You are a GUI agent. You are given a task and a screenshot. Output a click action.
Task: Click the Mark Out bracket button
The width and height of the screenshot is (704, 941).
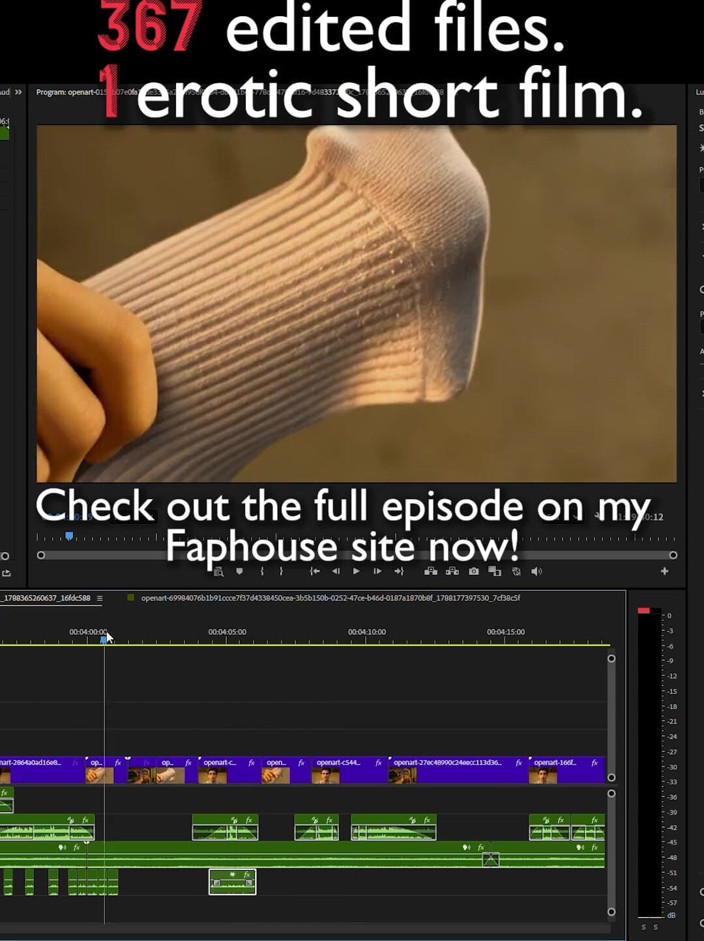tap(281, 571)
